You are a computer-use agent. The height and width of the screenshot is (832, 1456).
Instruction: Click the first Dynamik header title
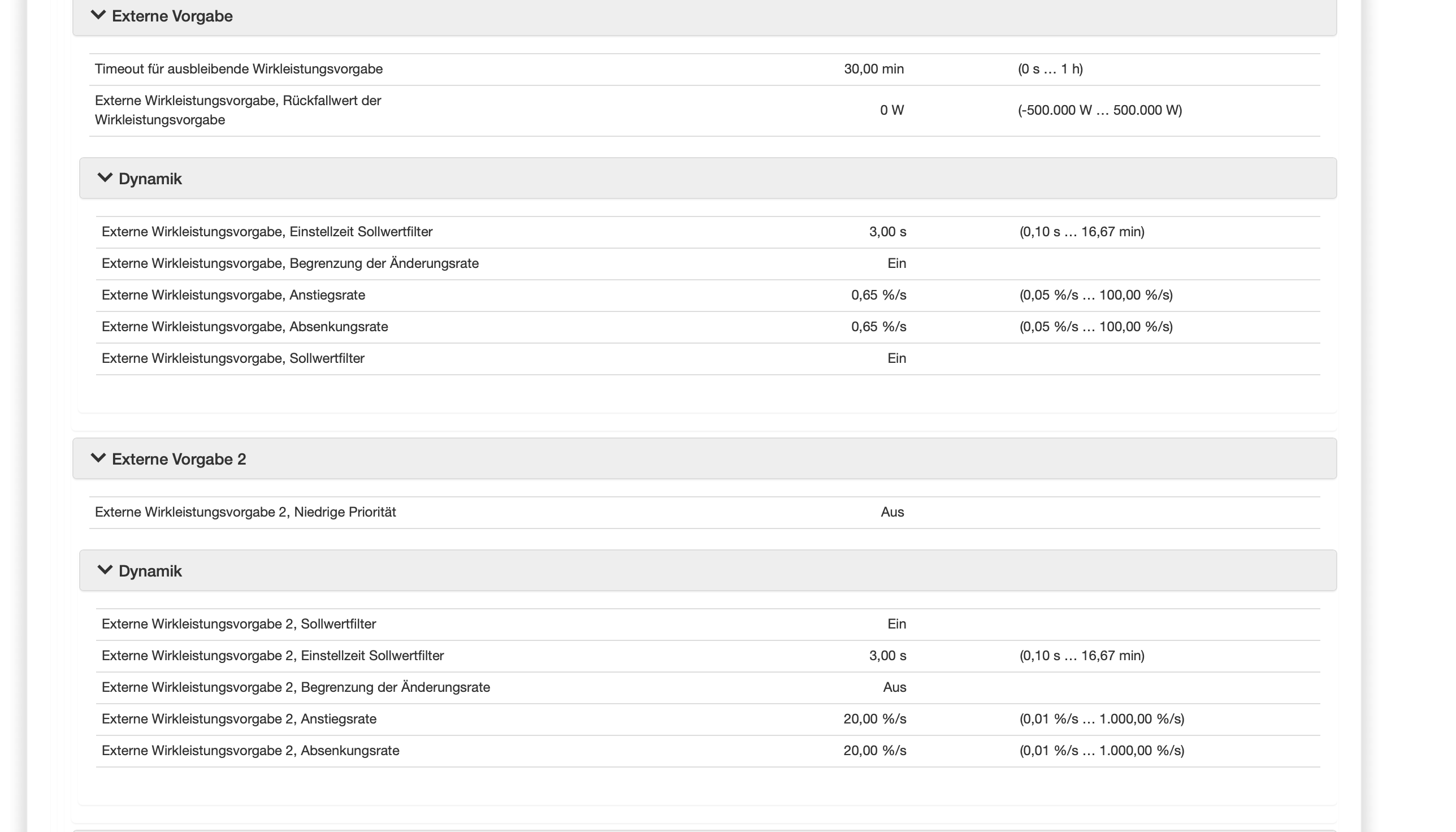tap(150, 179)
